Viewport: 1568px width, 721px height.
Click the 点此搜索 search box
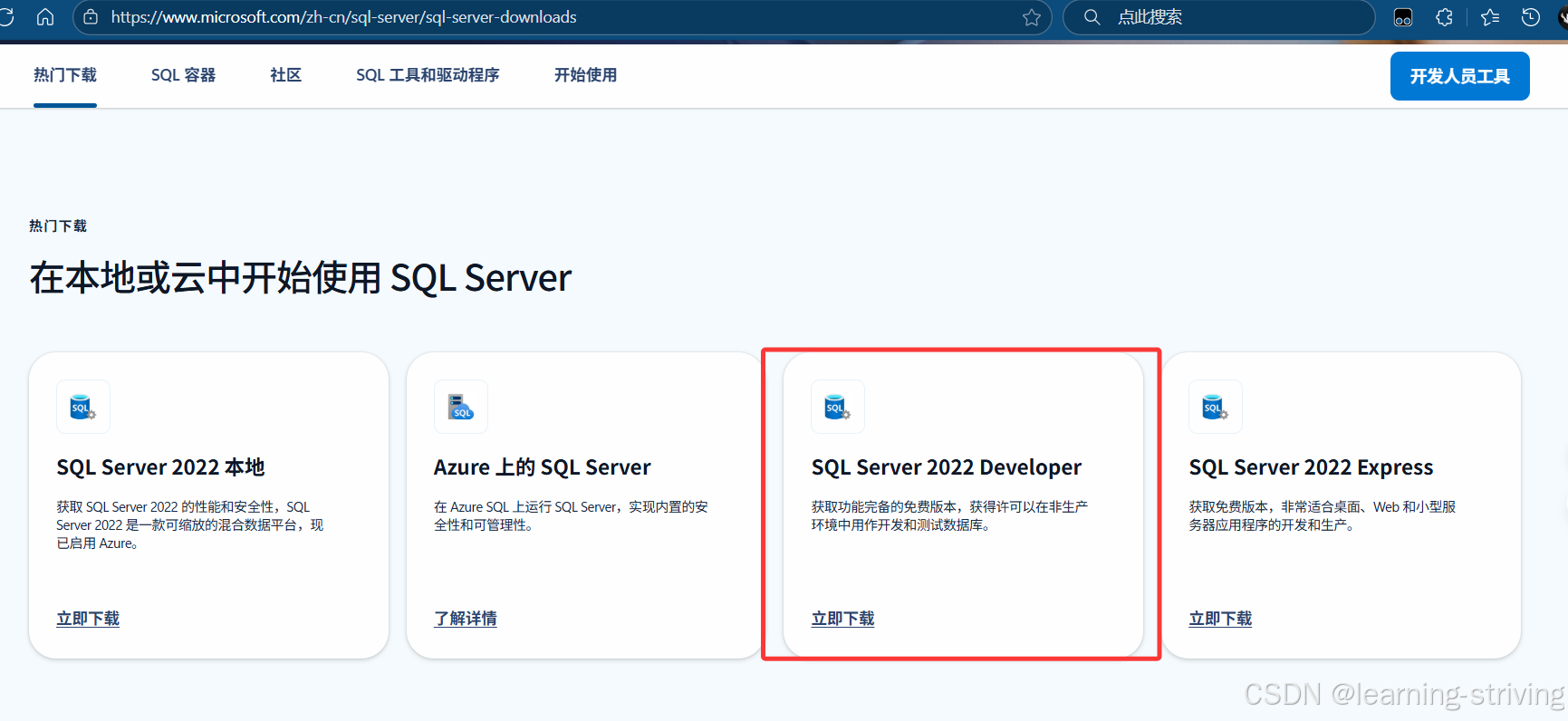(1219, 17)
